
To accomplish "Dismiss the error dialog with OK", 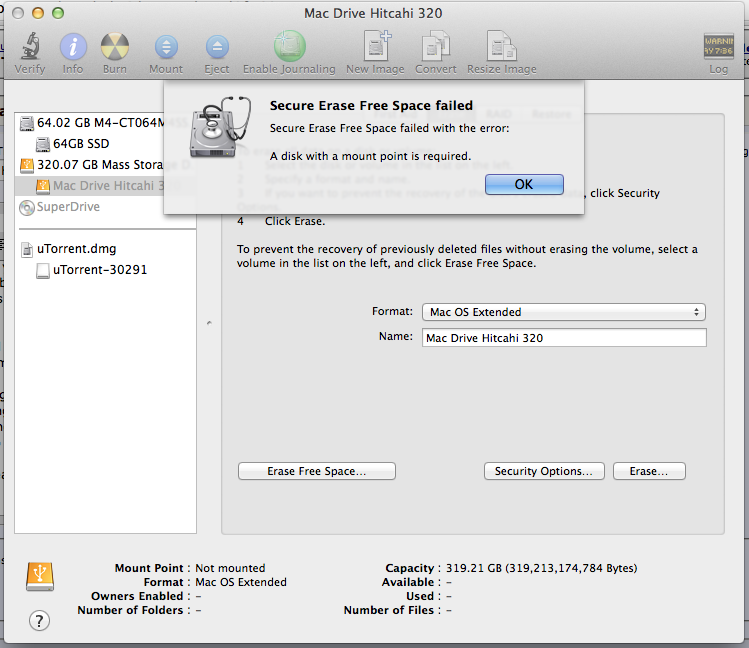I will pos(524,184).
